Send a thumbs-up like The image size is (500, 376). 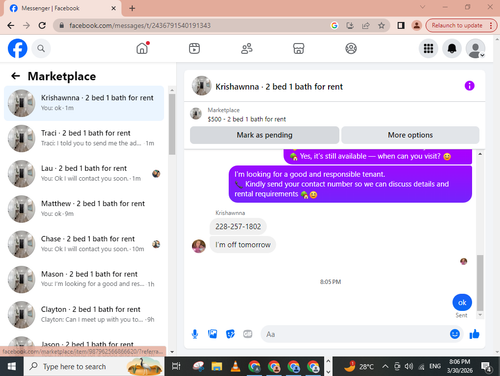[x=474, y=334]
